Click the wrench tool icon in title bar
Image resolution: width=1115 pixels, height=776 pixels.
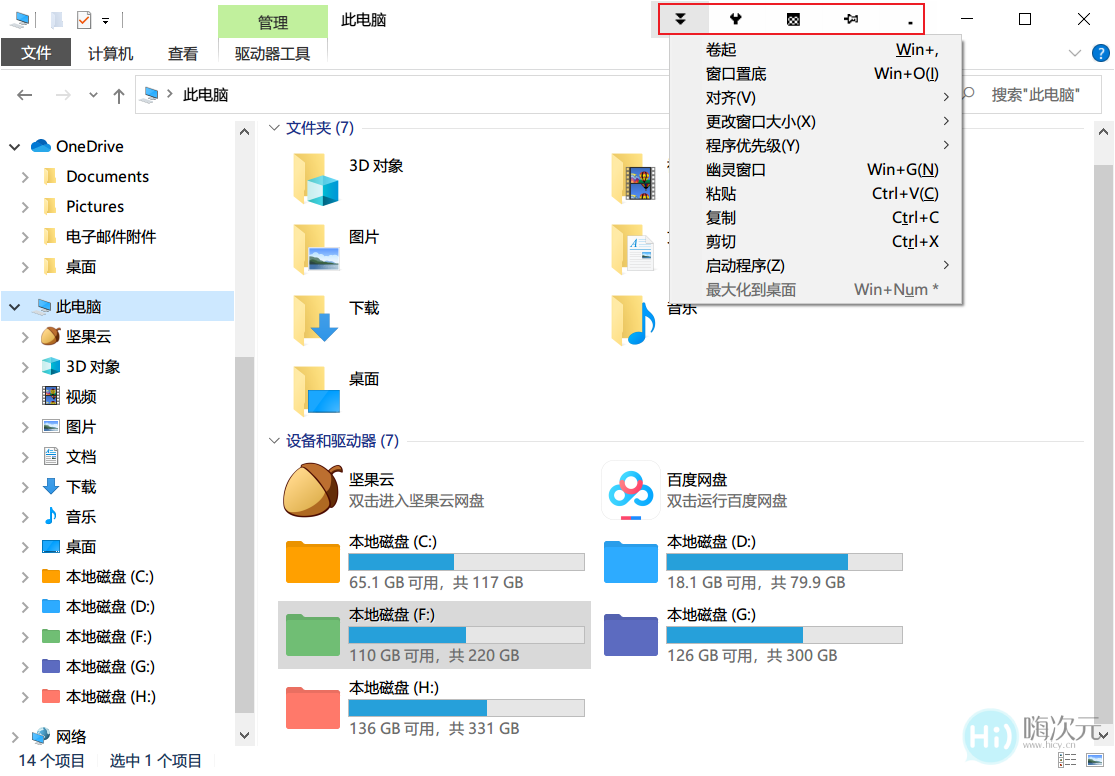pyautogui.click(x=735, y=19)
